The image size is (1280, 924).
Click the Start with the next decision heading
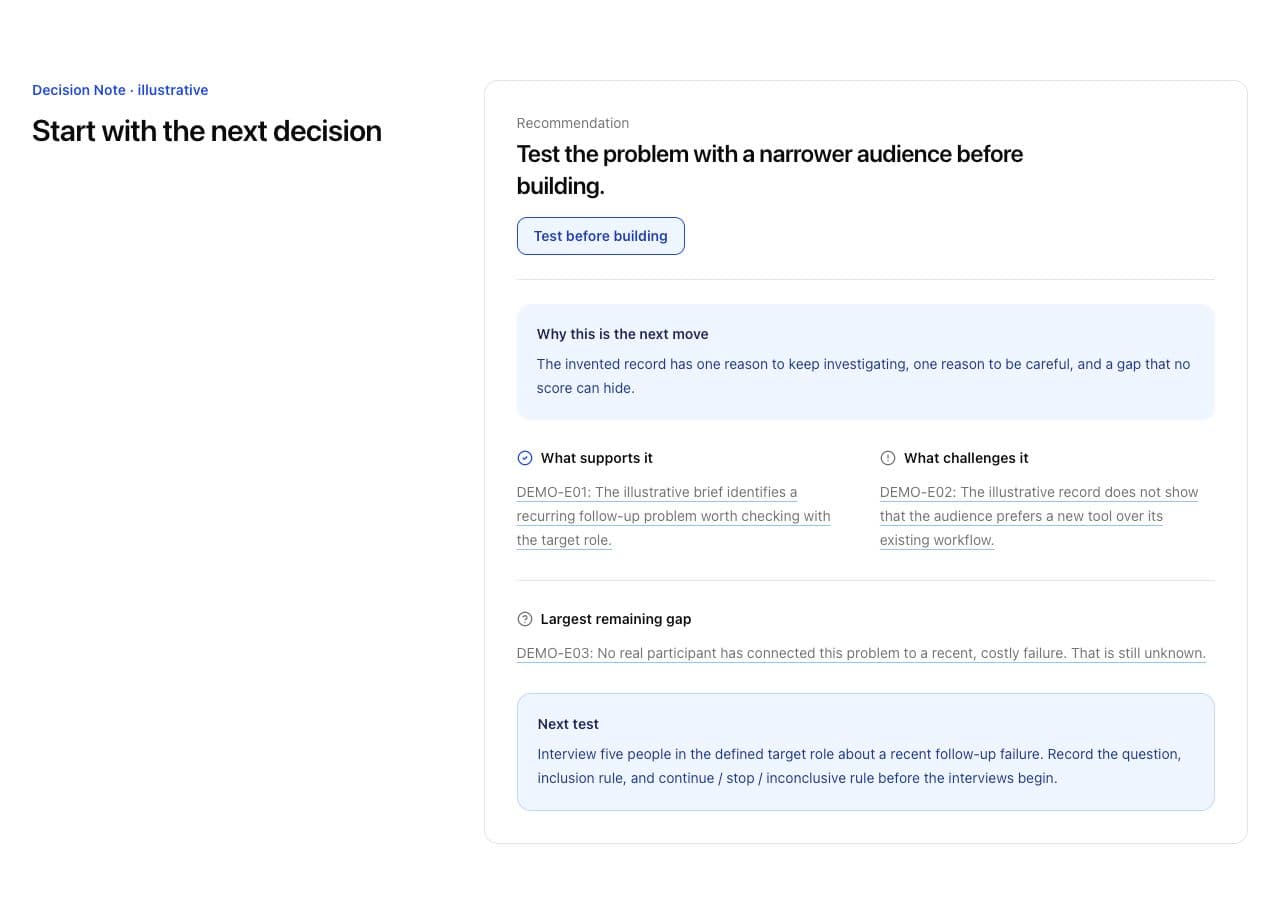coord(207,131)
